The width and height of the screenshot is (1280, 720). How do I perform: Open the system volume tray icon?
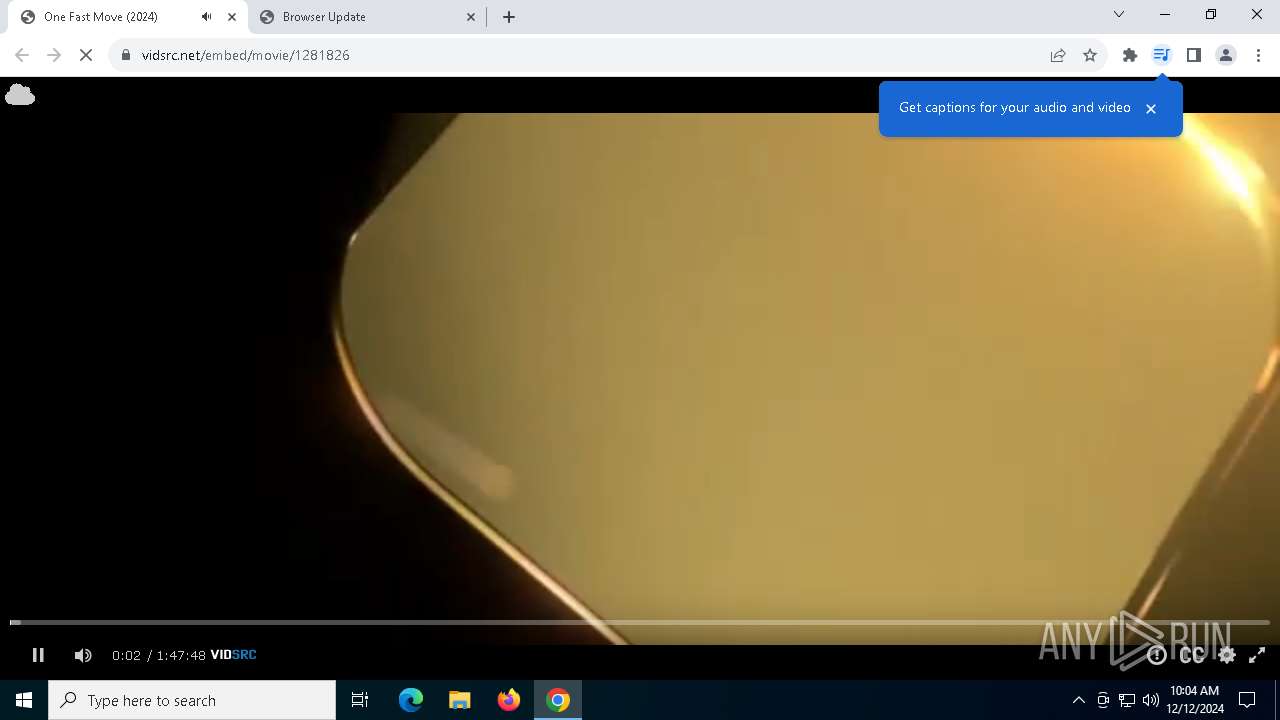click(1151, 700)
